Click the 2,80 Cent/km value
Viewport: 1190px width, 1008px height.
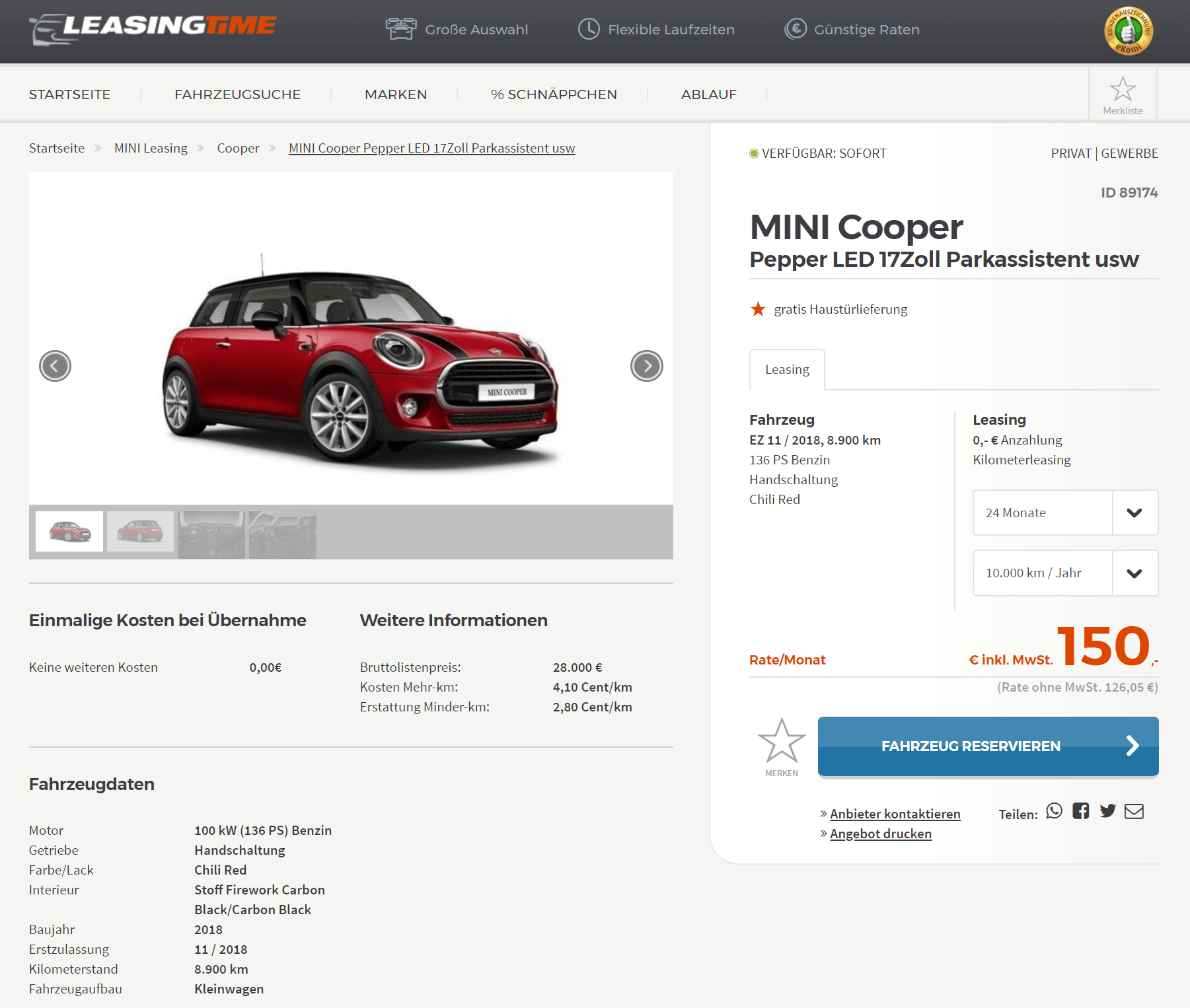click(592, 707)
